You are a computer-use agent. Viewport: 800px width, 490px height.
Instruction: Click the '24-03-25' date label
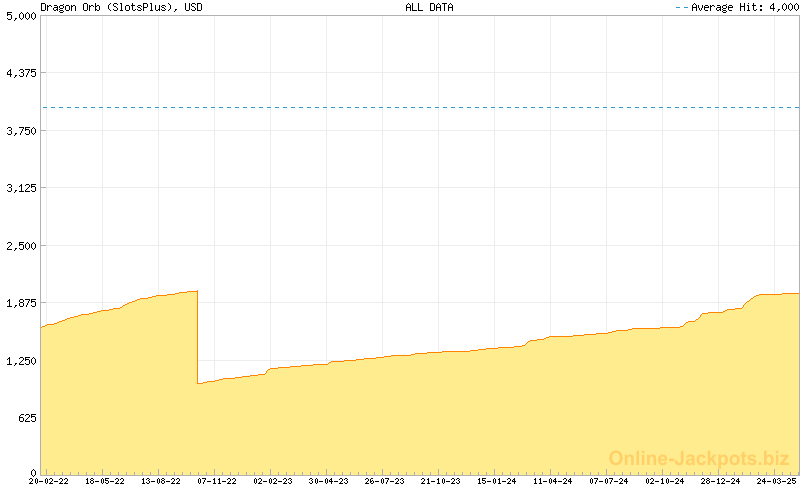[777, 481]
